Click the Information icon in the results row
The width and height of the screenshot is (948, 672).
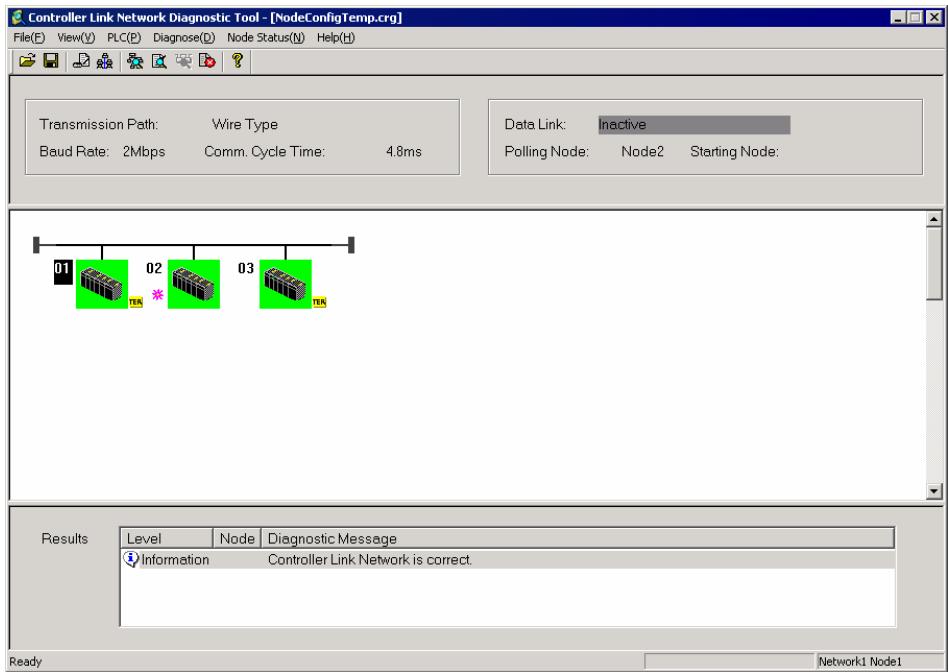point(131,559)
